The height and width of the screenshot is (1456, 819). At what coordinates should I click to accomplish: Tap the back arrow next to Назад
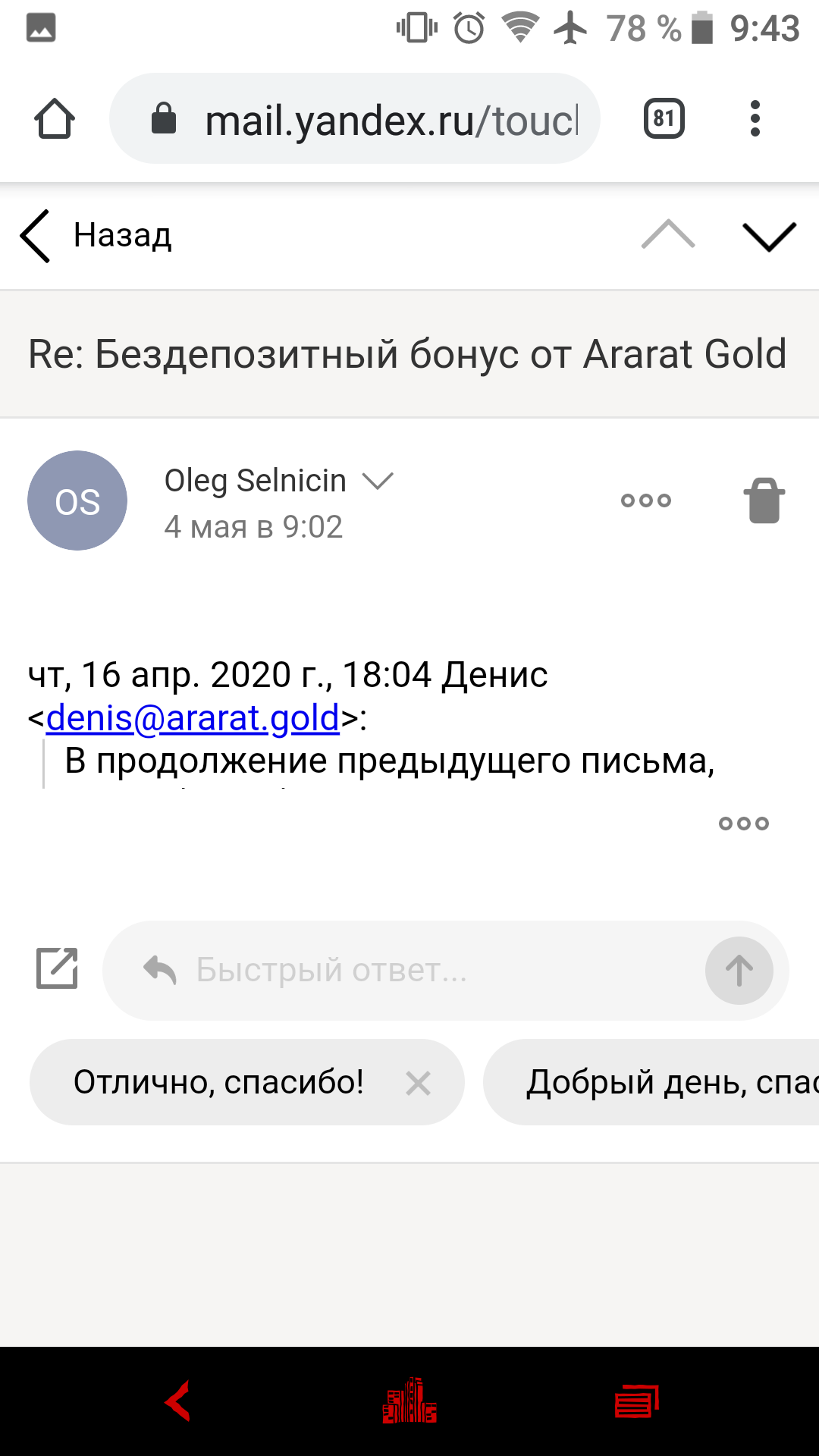click(x=36, y=236)
